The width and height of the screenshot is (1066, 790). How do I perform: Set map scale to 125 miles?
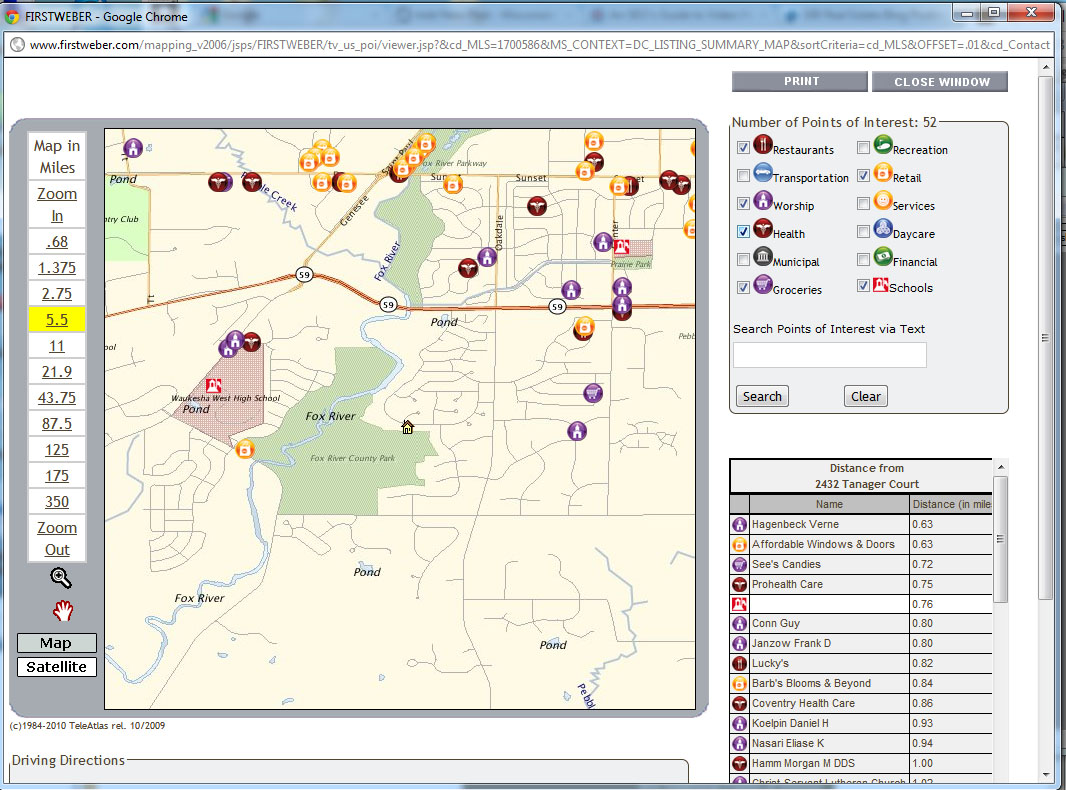click(56, 449)
